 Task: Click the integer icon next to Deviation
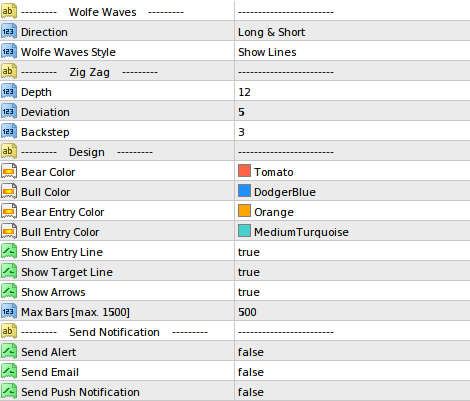click(9, 111)
